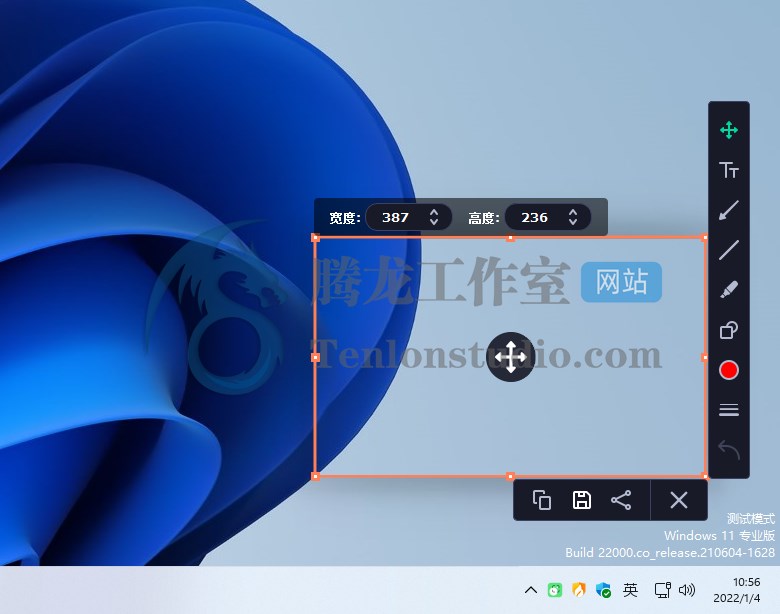Image resolution: width=780 pixels, height=614 pixels.
Task: Open the green tray app icon
Action: (555, 590)
